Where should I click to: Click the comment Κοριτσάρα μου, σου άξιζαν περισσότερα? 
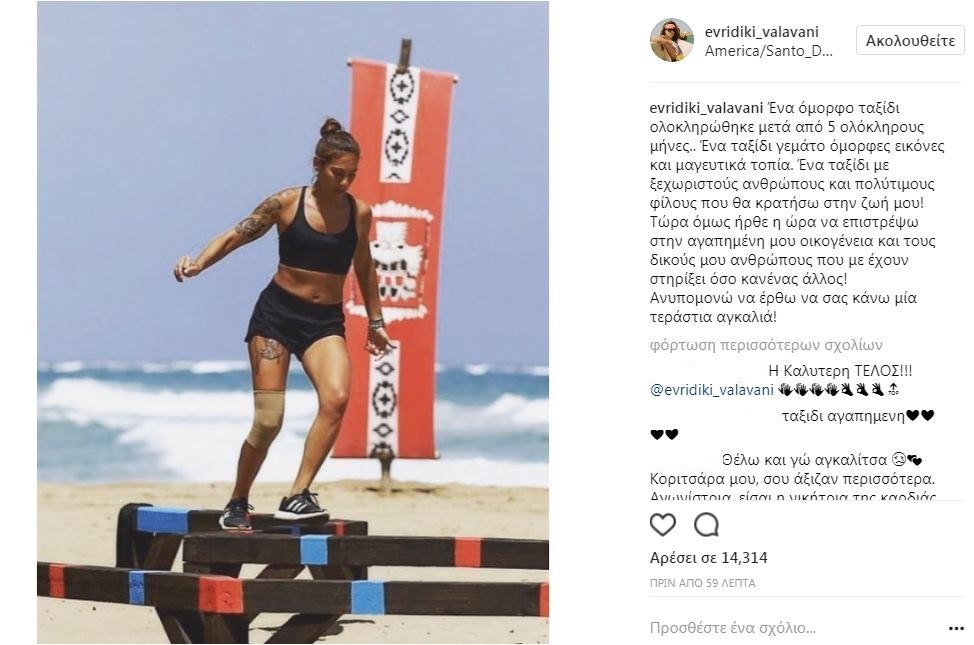click(x=793, y=480)
